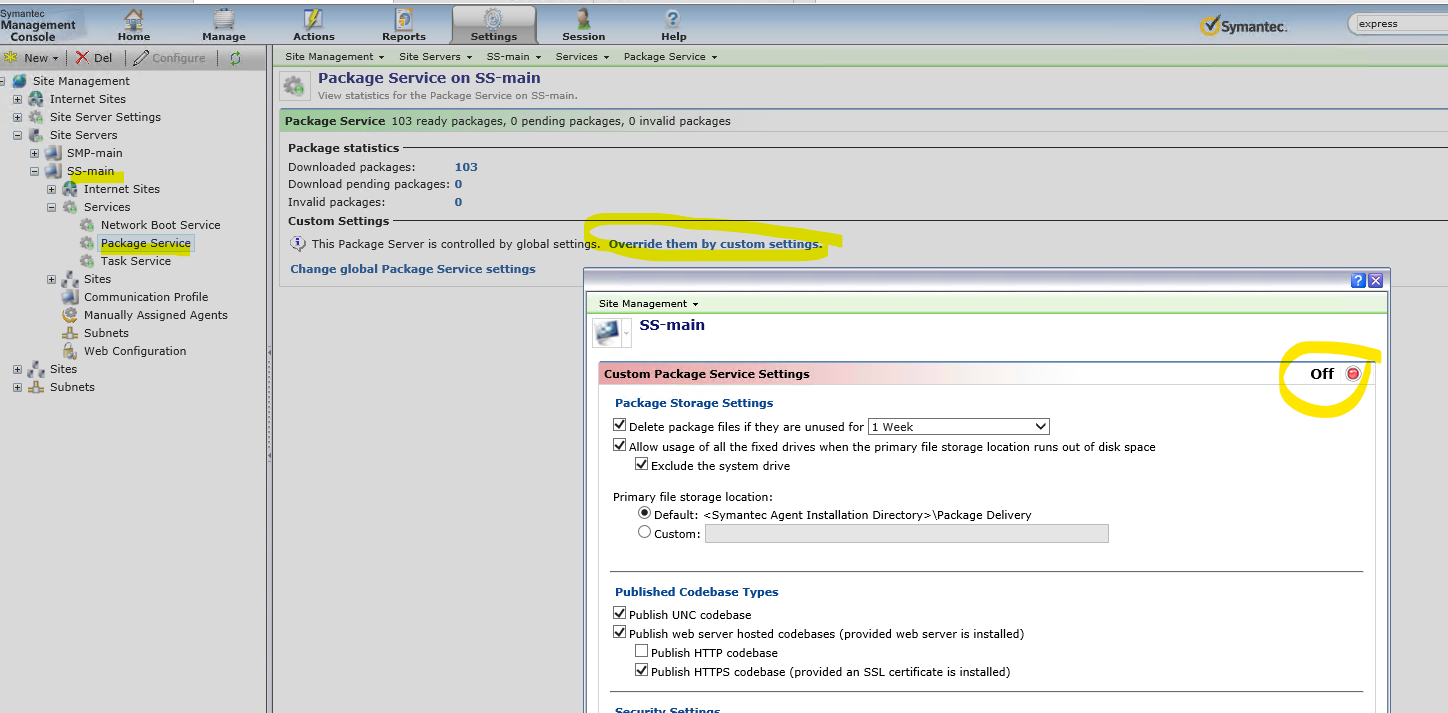The height and width of the screenshot is (713, 1448).
Task: Open the Help menu icon
Action: click(x=673, y=19)
